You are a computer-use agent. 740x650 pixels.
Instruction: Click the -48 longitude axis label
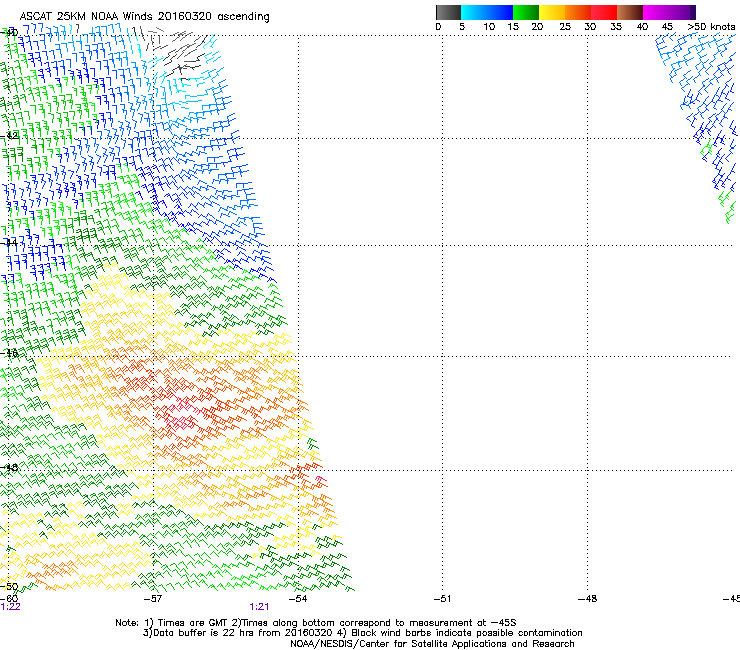587,599
